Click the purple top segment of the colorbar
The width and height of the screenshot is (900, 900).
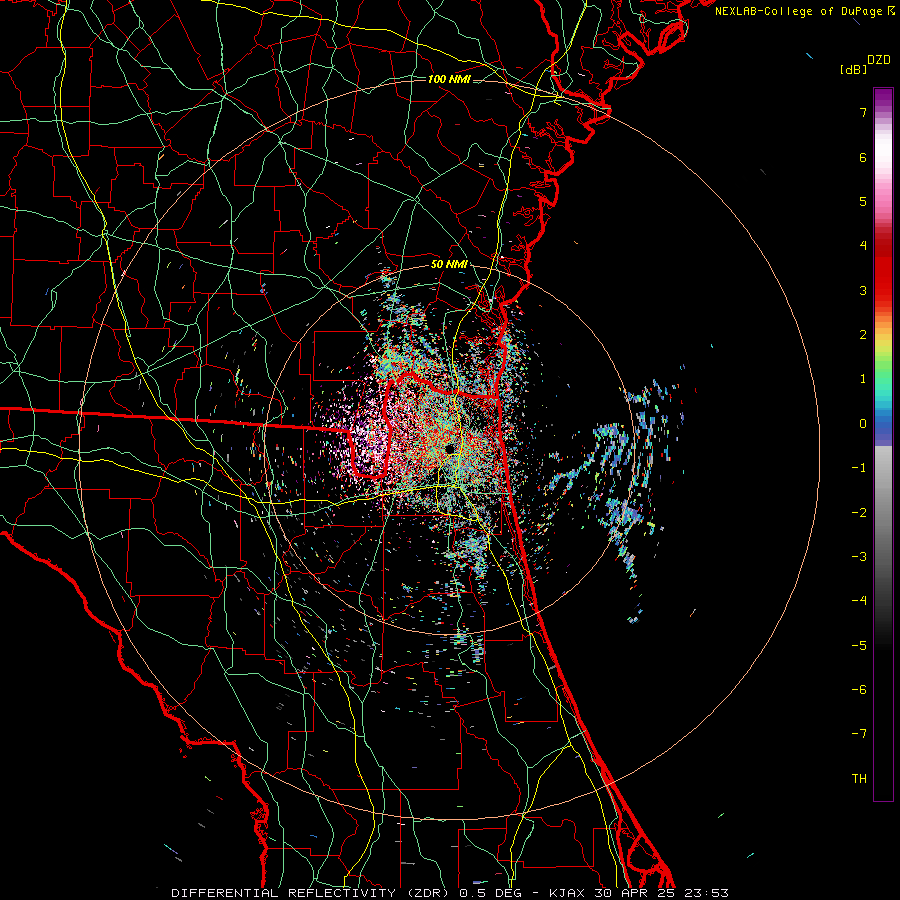pos(883,98)
